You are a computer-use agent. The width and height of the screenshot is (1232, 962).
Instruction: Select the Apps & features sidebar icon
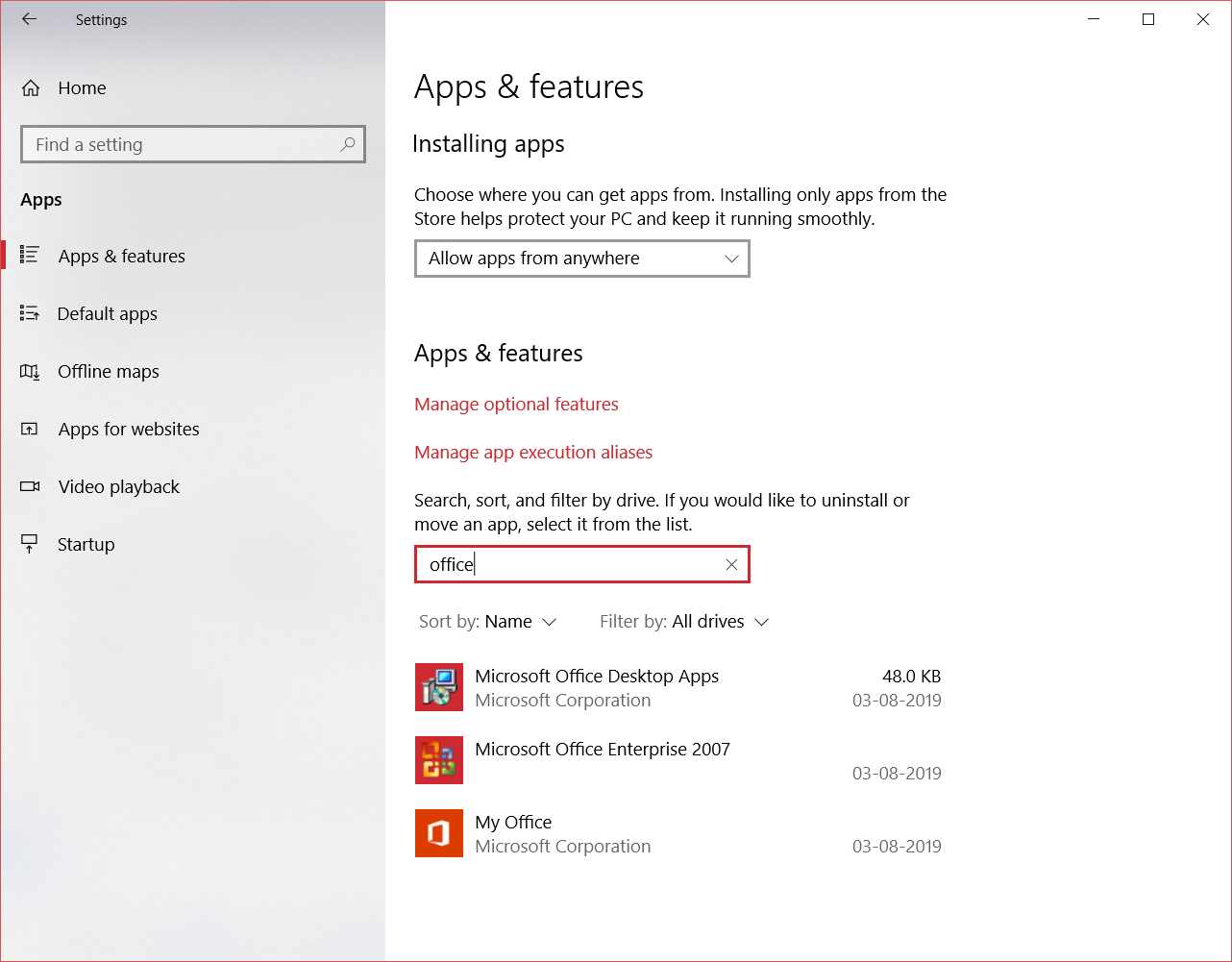(30, 256)
